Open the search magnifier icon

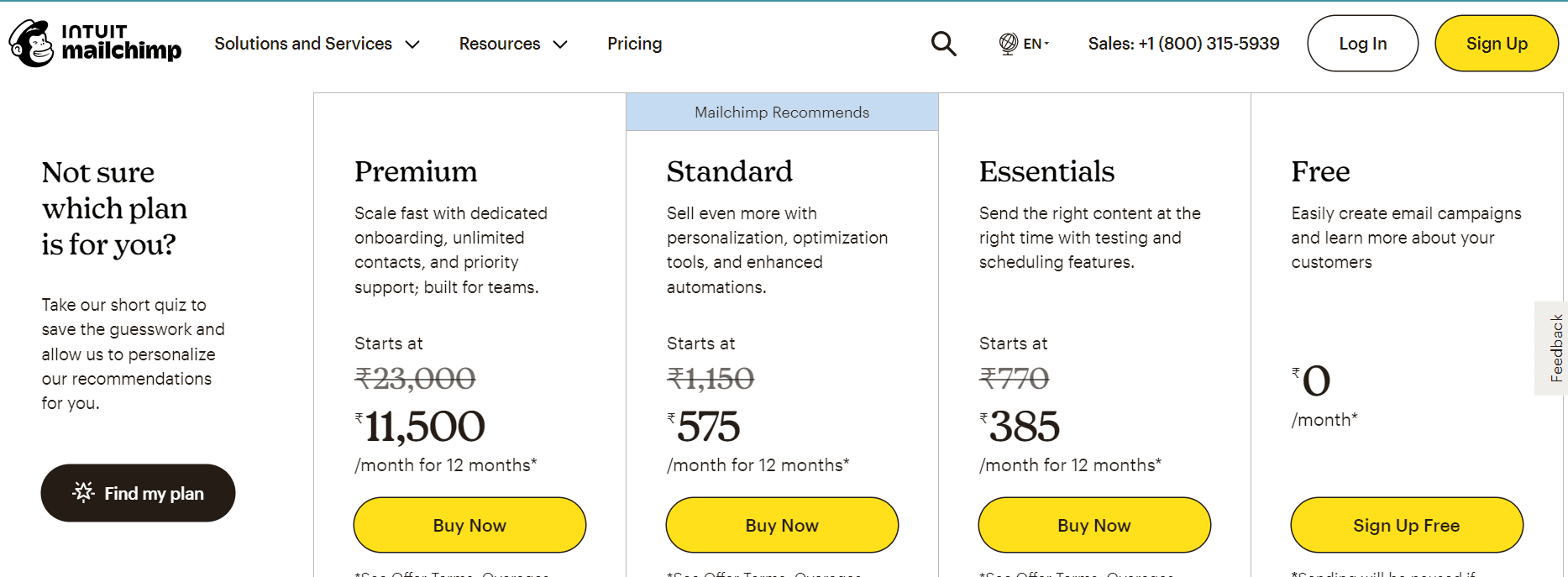(x=944, y=44)
